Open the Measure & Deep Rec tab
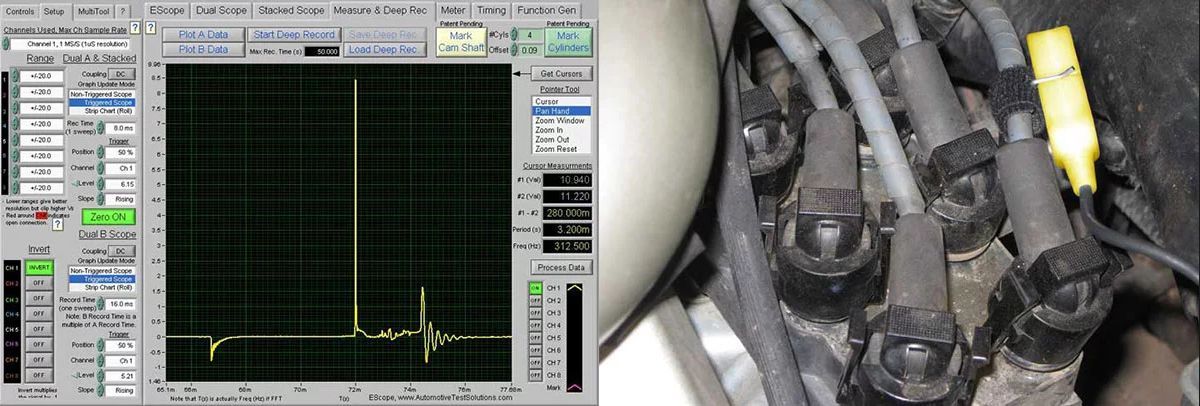This screenshot has height=406, width=1200. point(380,10)
